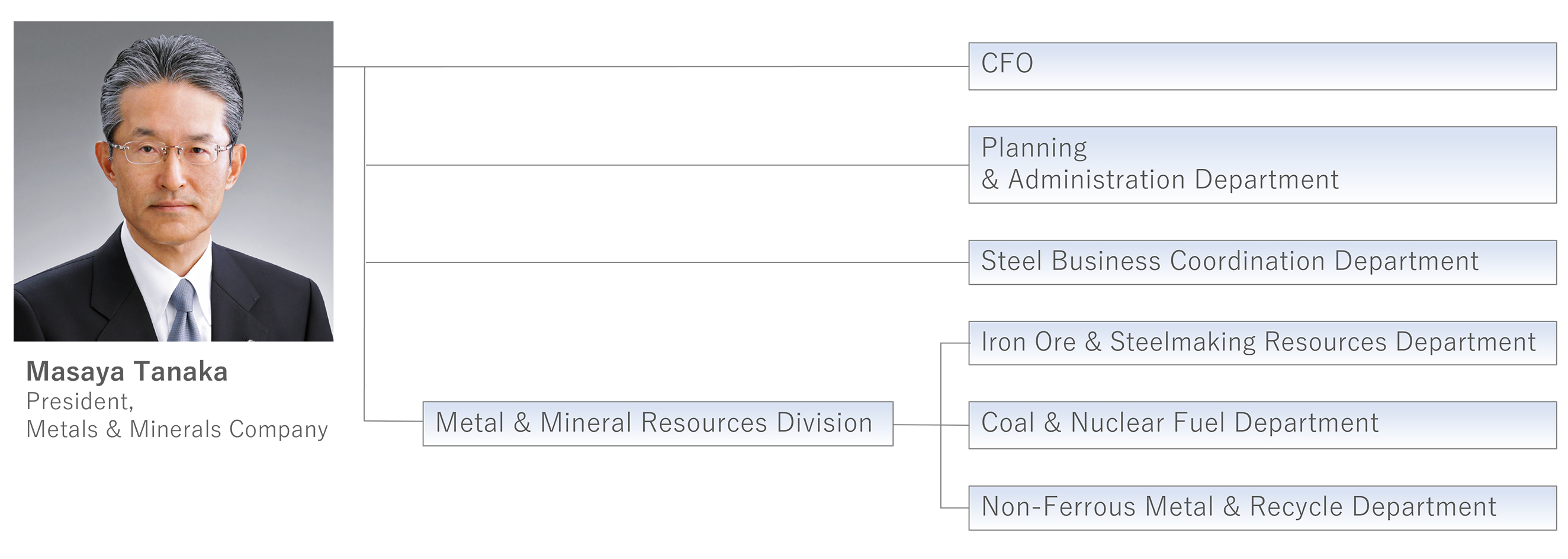Click the name text "Masaya Tanaka"
This screenshot has height=559, width=1568.
127,371
